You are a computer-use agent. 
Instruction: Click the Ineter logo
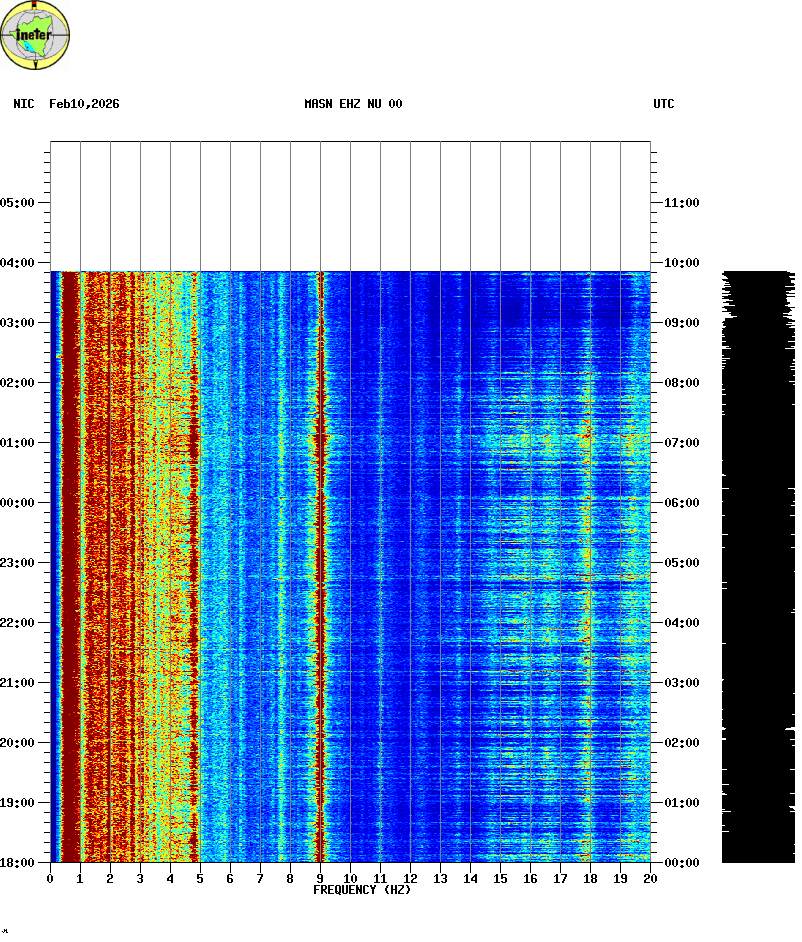pos(36,36)
